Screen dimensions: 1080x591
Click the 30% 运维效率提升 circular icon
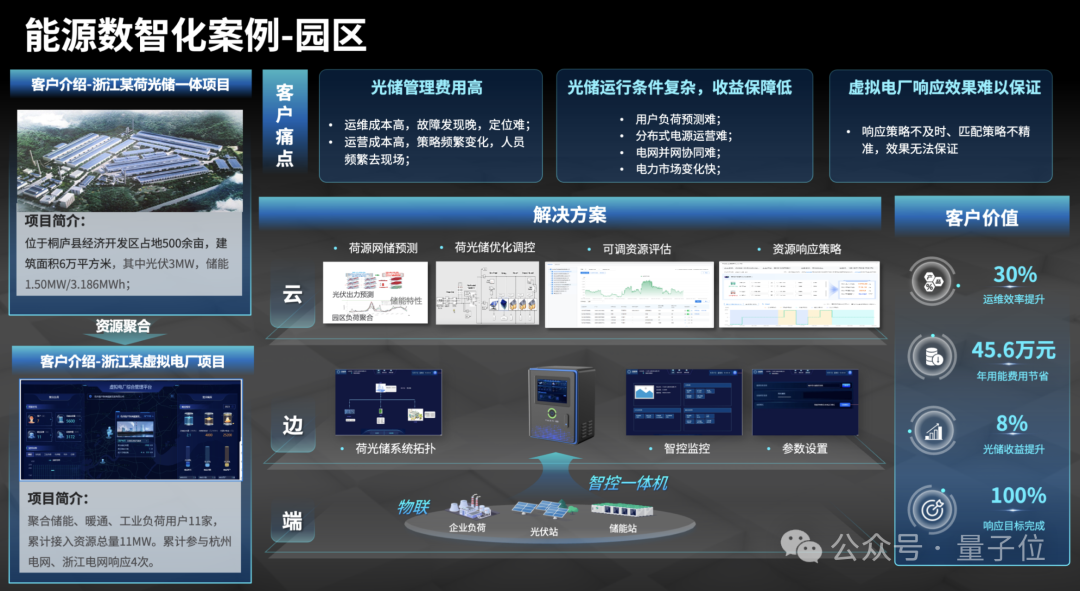932,280
